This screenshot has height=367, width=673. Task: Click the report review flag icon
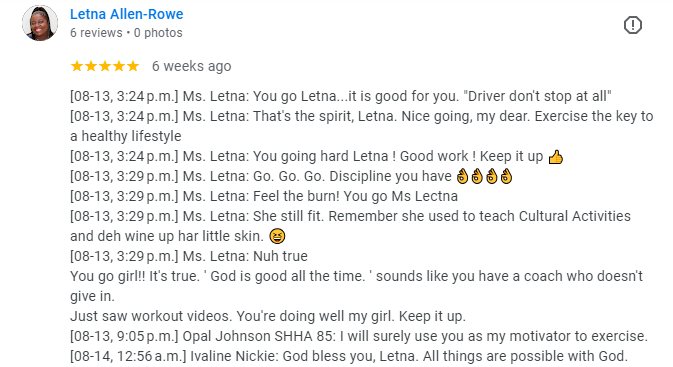tap(633, 25)
